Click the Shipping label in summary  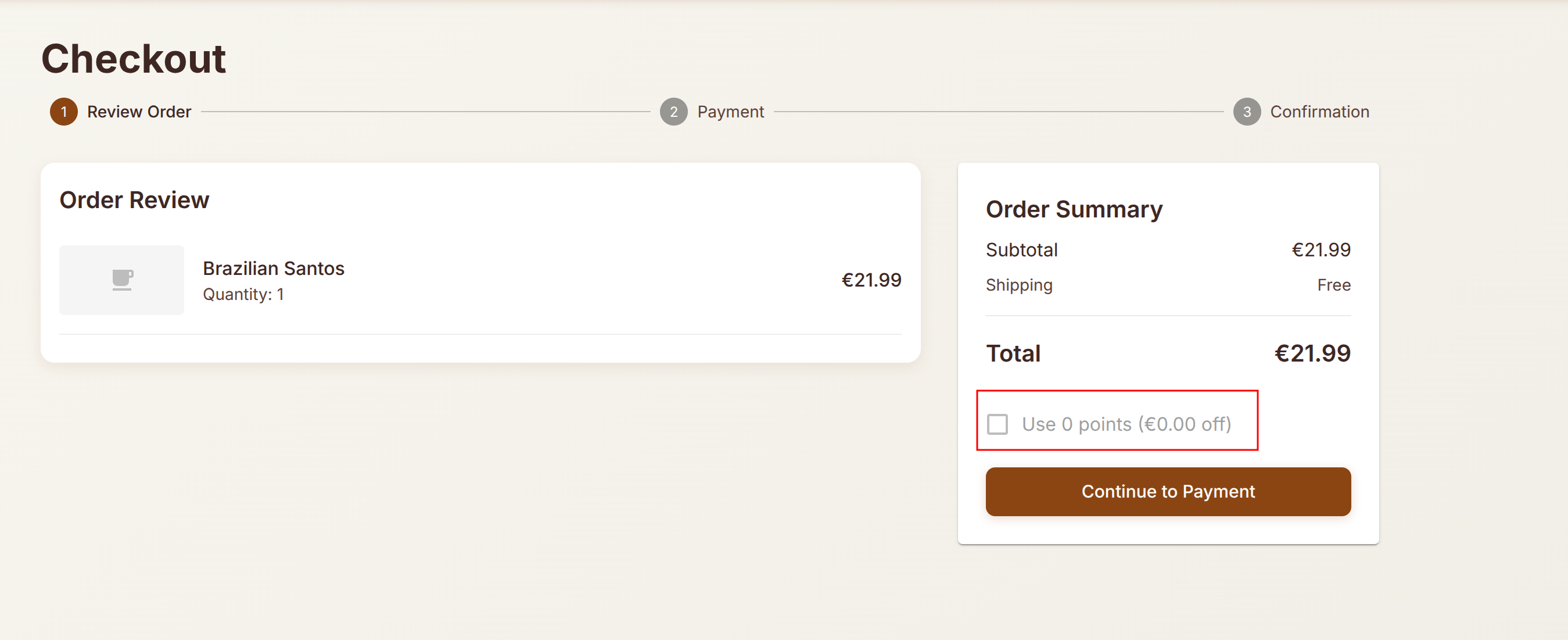(x=1018, y=285)
